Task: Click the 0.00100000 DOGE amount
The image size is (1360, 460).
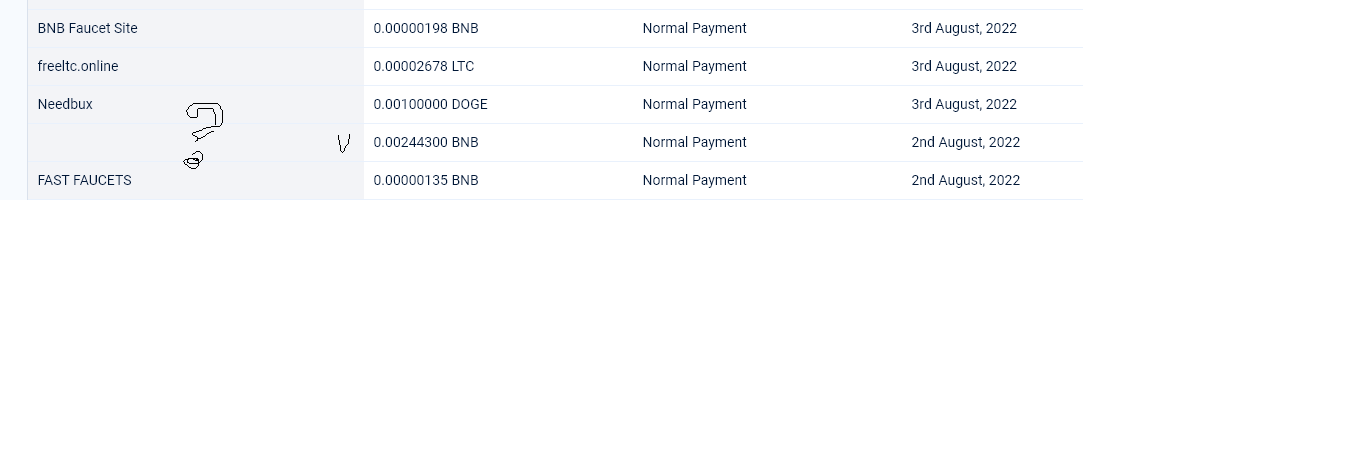Action: coord(431,104)
